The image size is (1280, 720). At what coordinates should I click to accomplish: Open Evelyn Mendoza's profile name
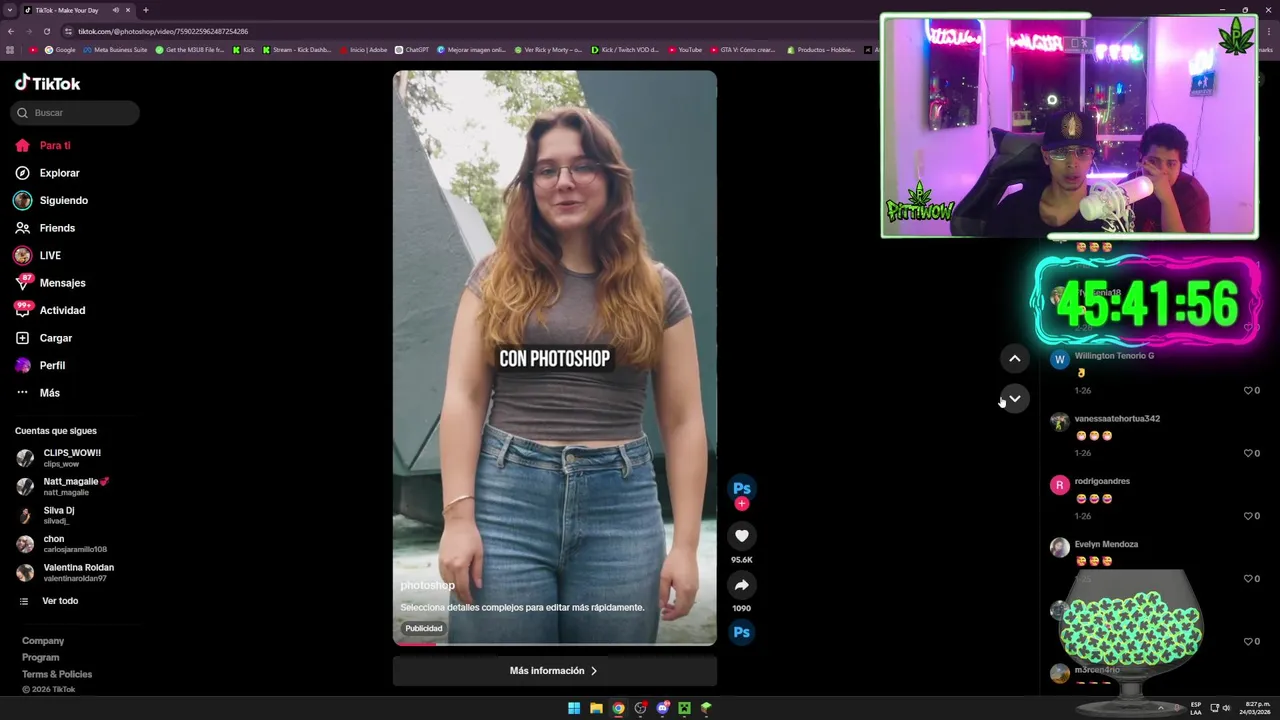click(1106, 544)
